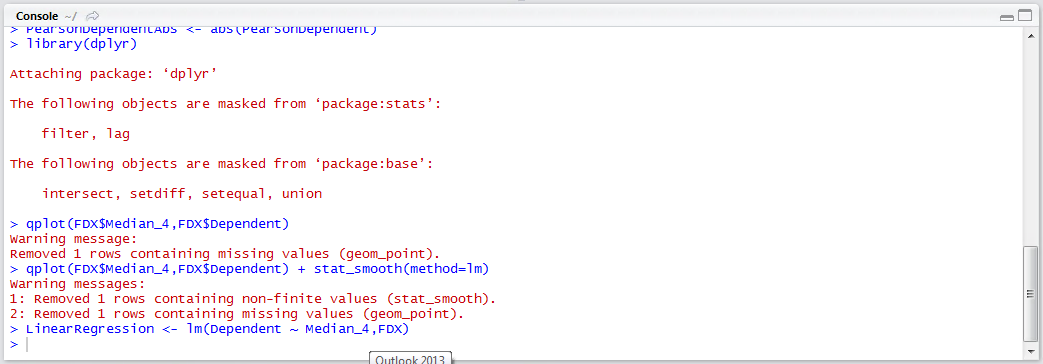Click the qplot command with stat_smooth(method=lm)
Viewport: 1043px width, 364px height.
[x=250, y=269]
